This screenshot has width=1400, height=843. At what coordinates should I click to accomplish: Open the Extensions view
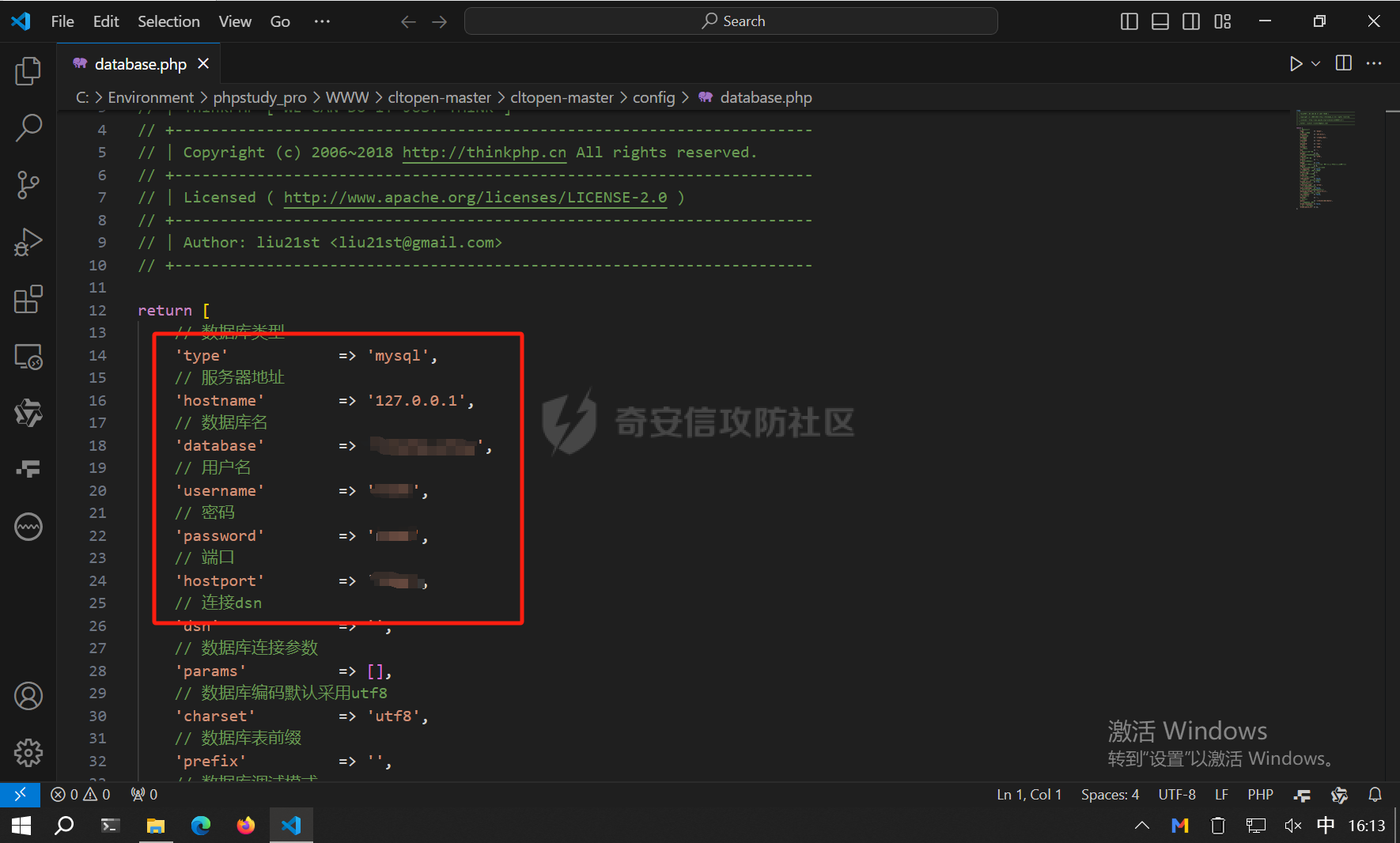28,300
